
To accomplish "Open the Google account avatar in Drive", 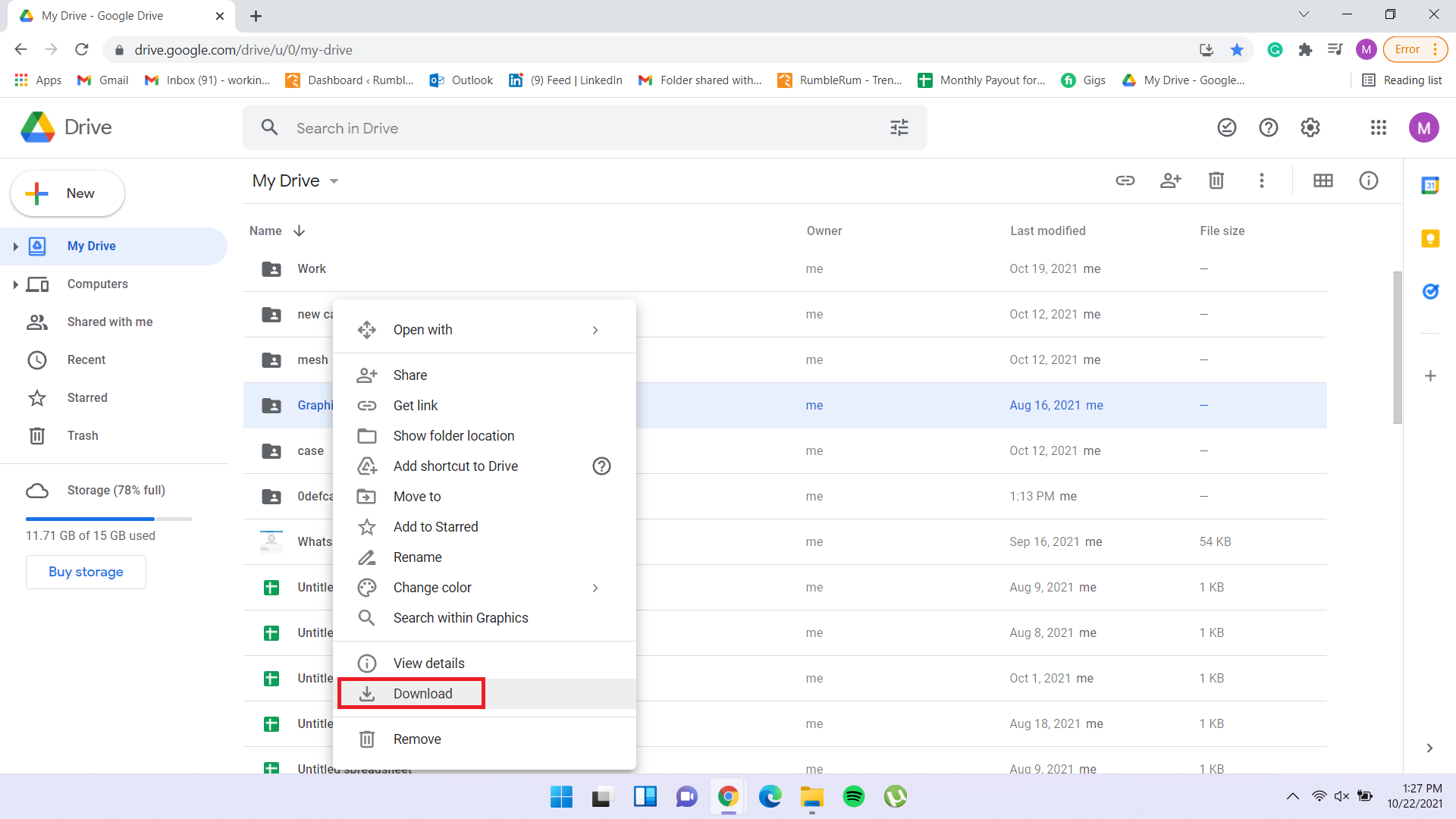I will [x=1424, y=127].
